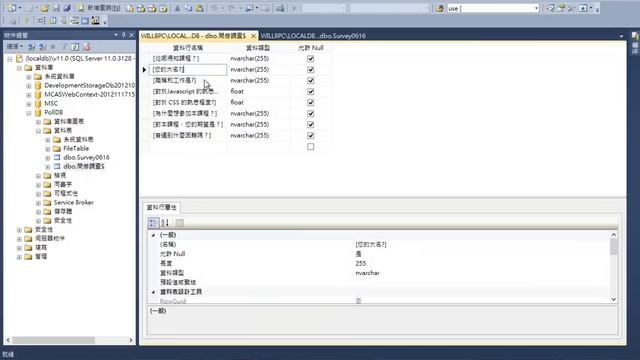Uncheck Allow Null for the first column row
The height and width of the screenshot is (360, 640).
(x=311, y=58)
